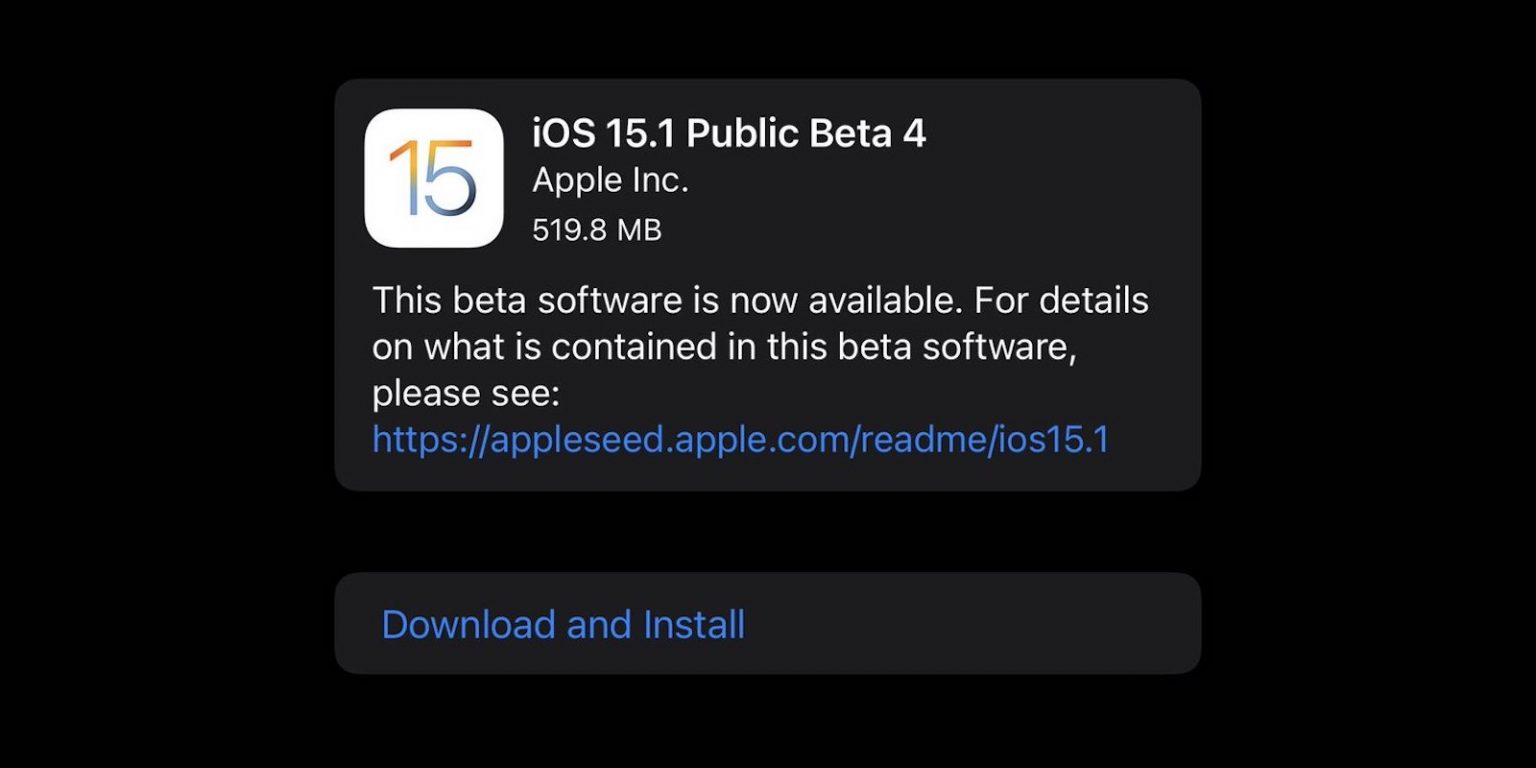Image resolution: width=1536 pixels, height=768 pixels.
Task: Click the Download and Install row
Action: [x=768, y=623]
